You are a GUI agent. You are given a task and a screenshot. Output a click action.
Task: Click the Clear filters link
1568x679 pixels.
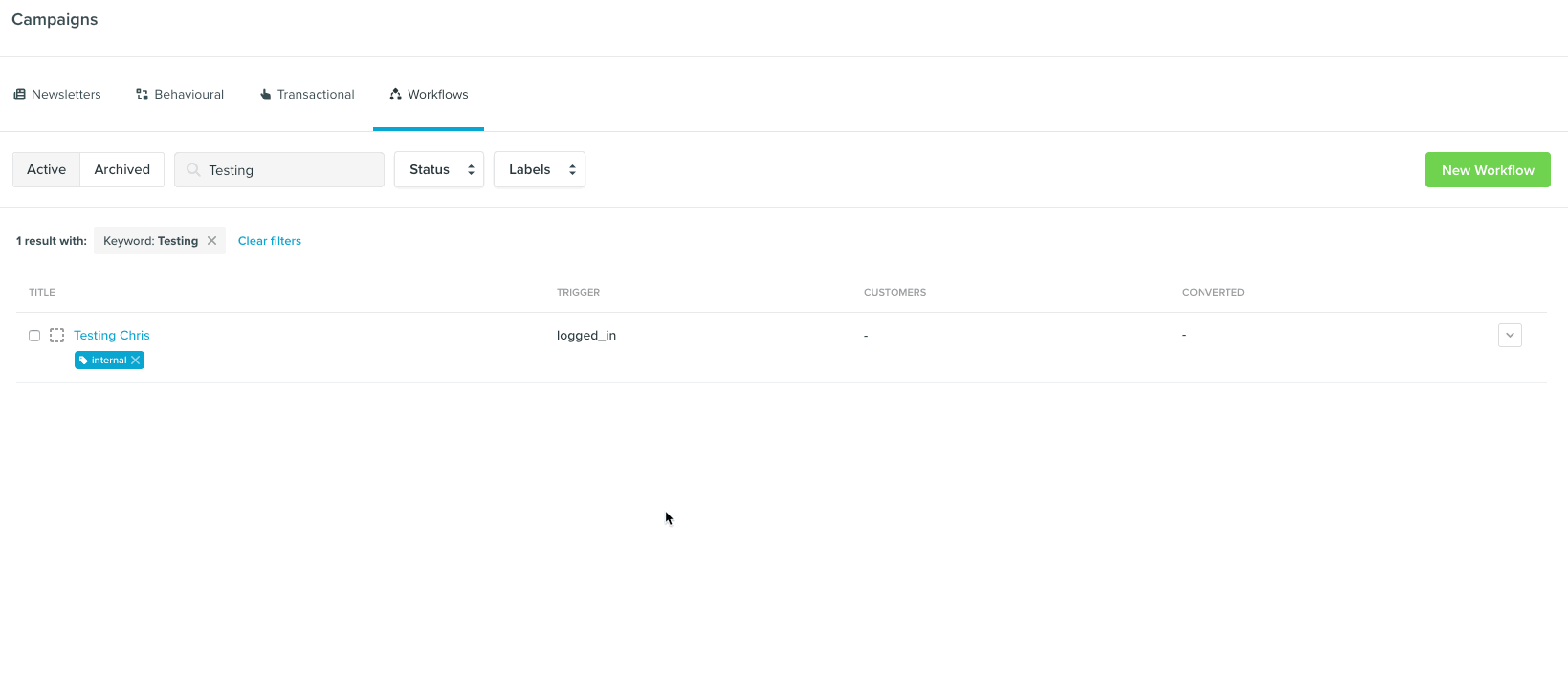tap(270, 241)
